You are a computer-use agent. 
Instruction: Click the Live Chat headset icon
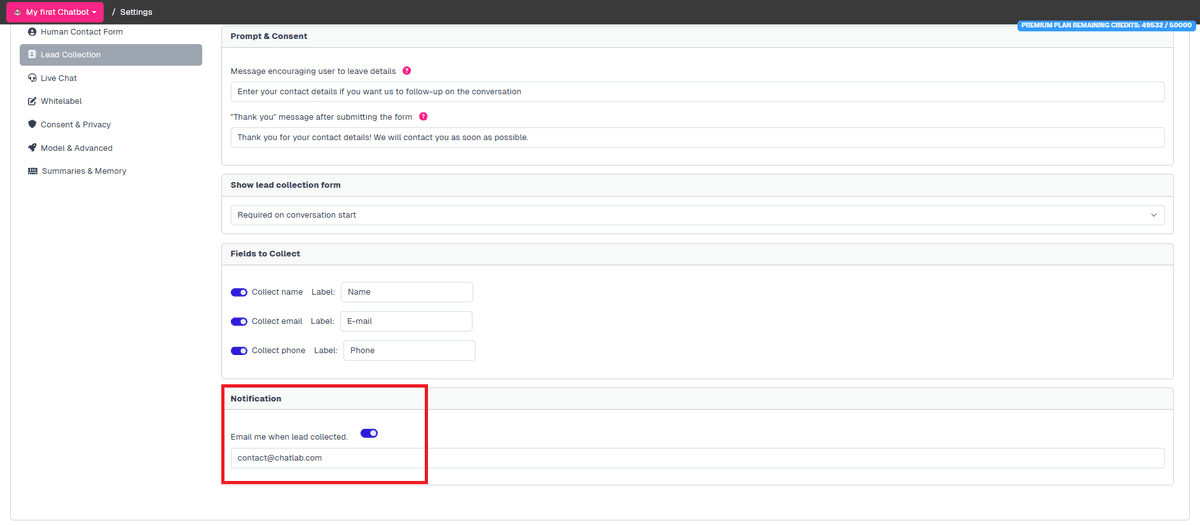(32, 78)
